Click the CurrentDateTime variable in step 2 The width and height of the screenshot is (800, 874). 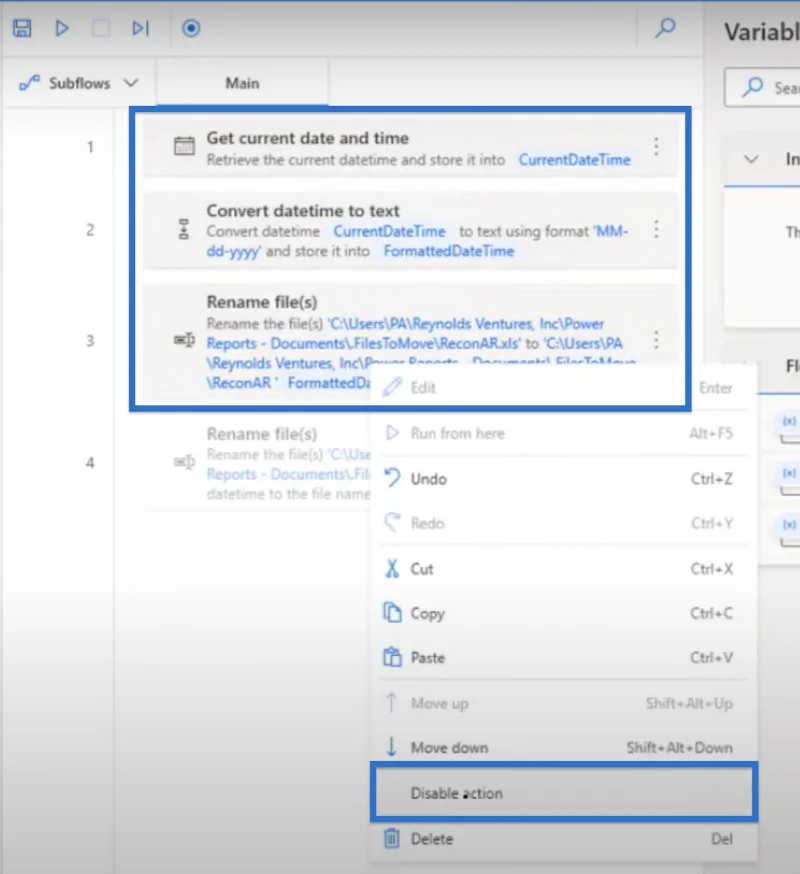point(389,231)
